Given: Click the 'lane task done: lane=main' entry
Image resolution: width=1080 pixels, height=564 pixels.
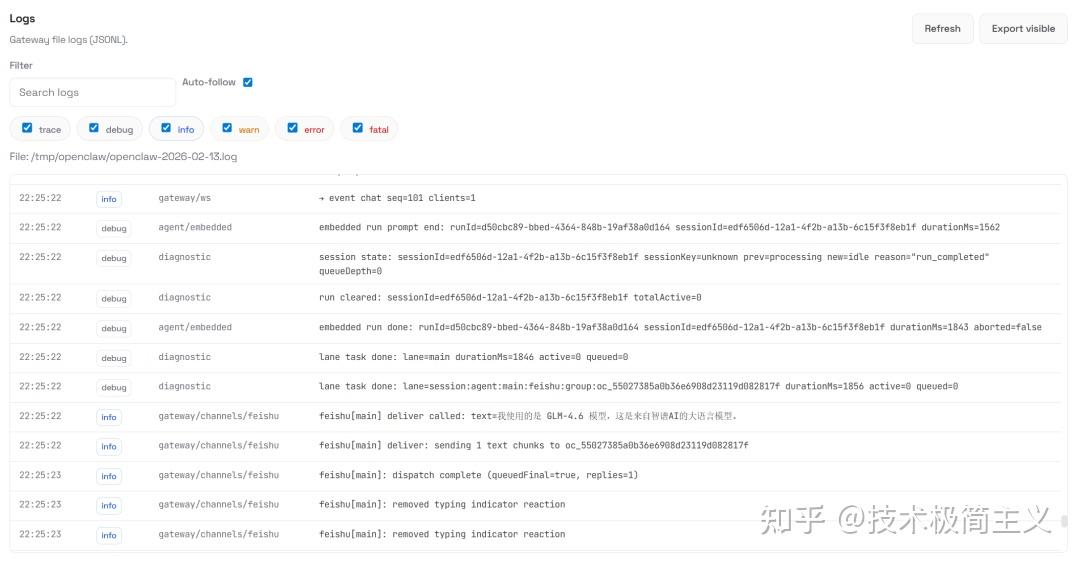Looking at the screenshot, I should point(473,357).
